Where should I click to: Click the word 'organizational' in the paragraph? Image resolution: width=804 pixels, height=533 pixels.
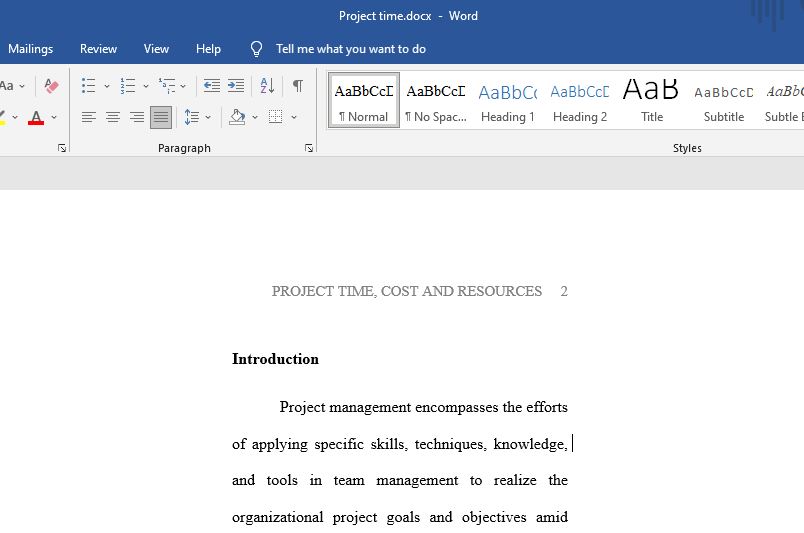point(277,517)
